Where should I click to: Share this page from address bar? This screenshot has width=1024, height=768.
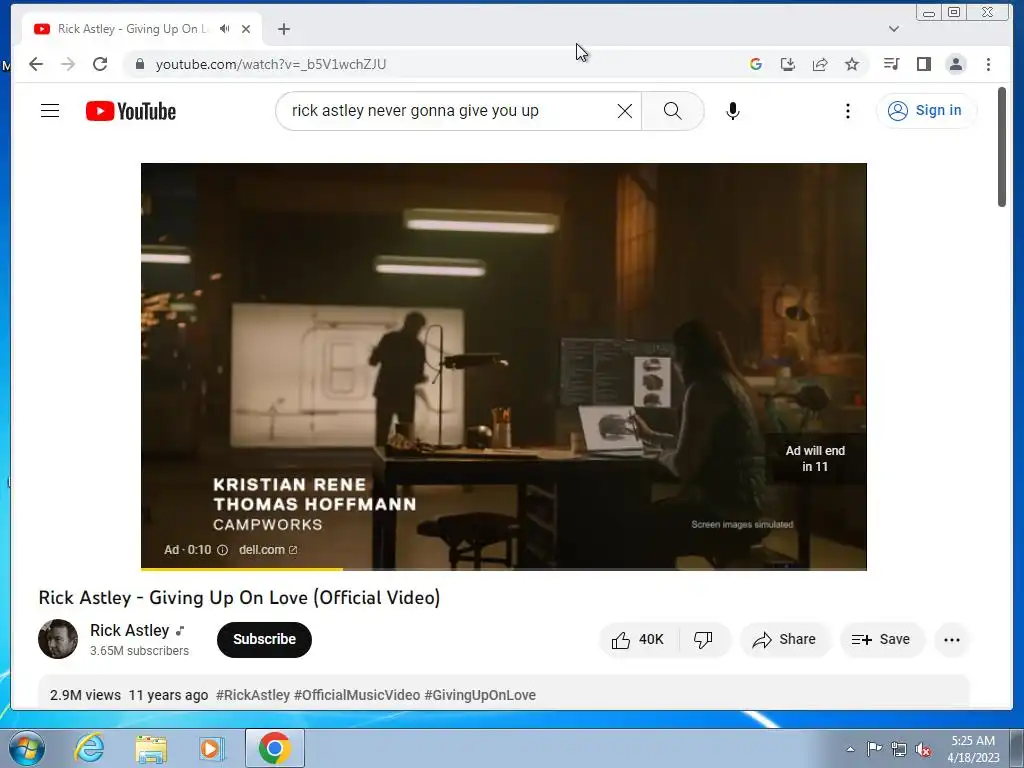(820, 64)
